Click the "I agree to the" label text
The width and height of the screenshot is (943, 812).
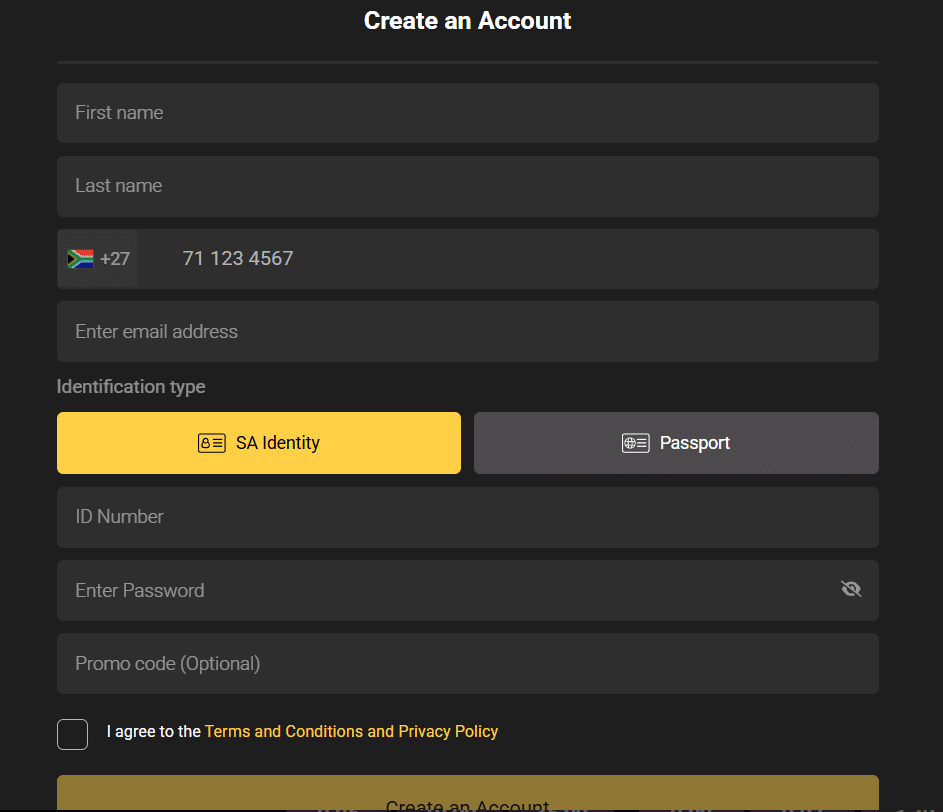154,732
